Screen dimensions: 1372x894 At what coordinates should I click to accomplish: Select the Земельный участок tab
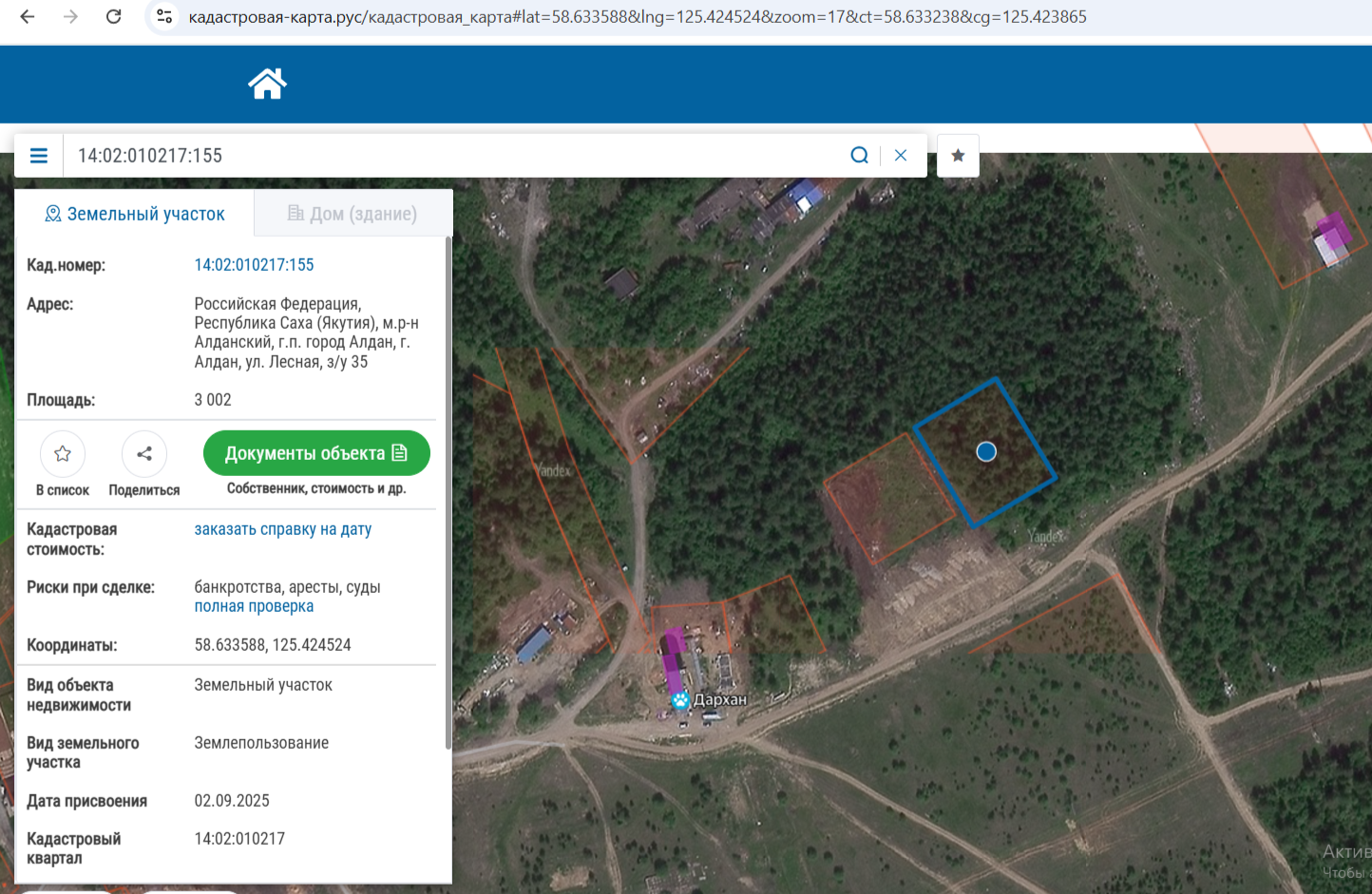[x=135, y=214]
